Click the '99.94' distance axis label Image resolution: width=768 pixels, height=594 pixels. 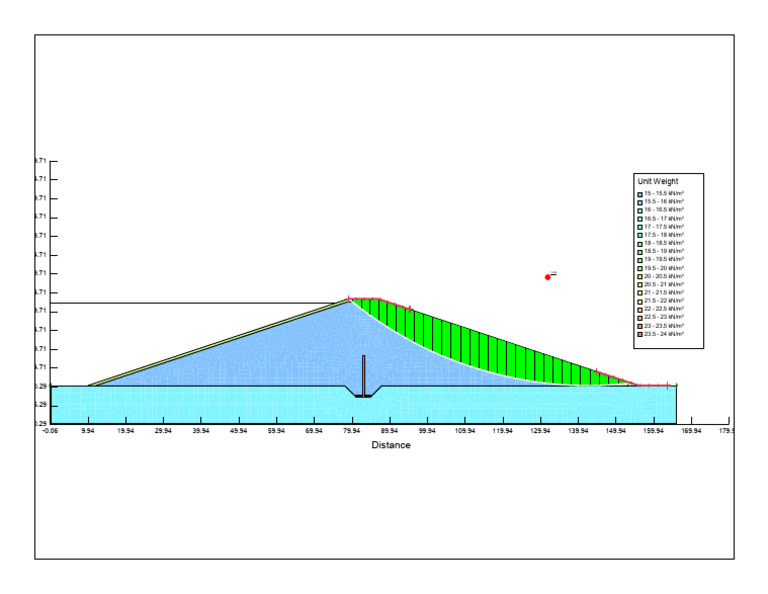pyautogui.click(x=427, y=431)
